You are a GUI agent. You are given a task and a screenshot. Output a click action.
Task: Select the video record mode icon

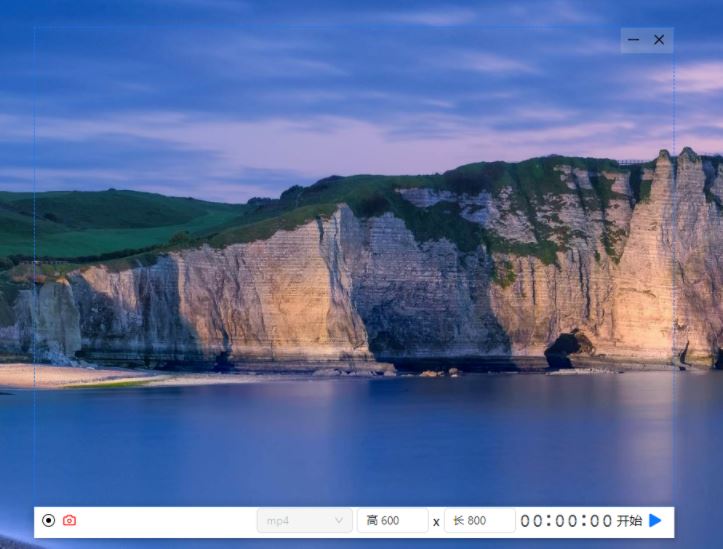coord(49,521)
